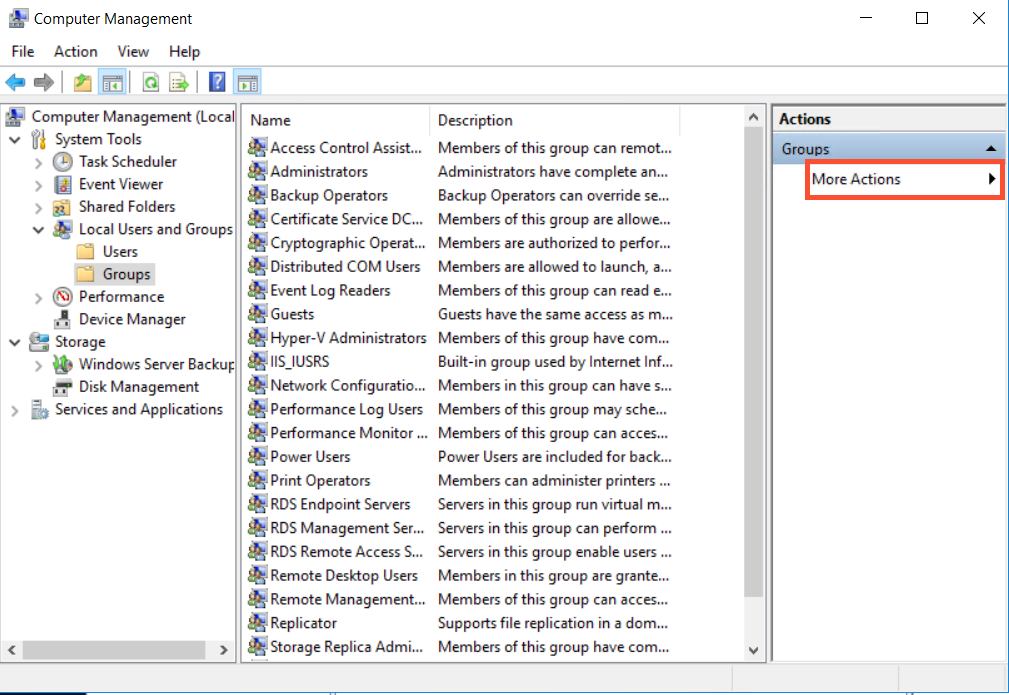Image resolution: width=1009 pixels, height=695 pixels.
Task: Open the File menu
Action: click(23, 51)
